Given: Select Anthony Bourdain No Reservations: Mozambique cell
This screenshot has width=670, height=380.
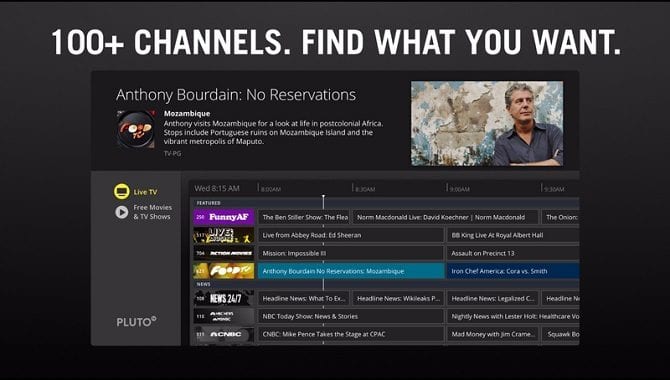Looking at the screenshot, I should (351, 271).
